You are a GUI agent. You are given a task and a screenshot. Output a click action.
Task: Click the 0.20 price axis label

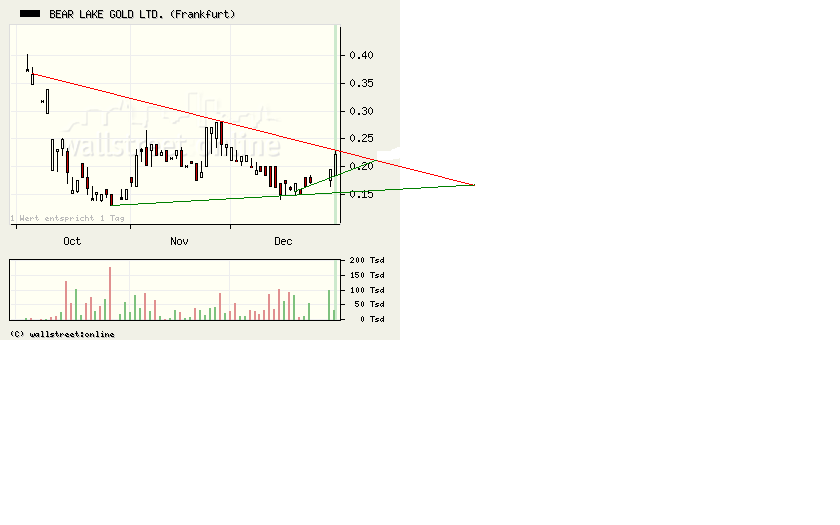(x=361, y=166)
